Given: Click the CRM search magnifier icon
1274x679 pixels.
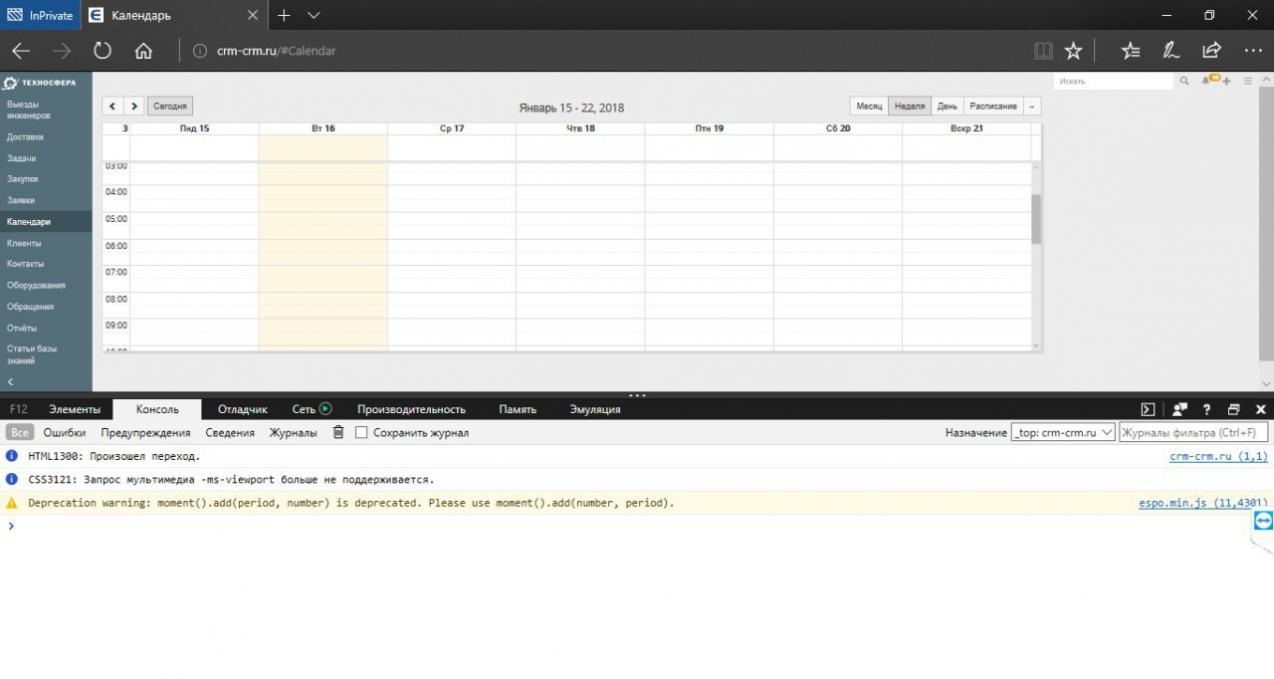Looking at the screenshot, I should pos(1184,81).
